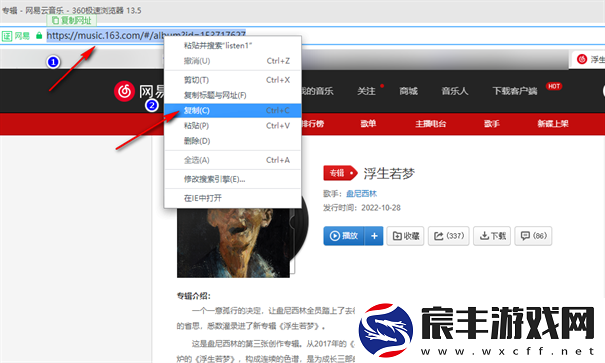Viewport: 605px width, 363px height.
Task: Choose 全选(A) in the context menu
Action: (x=233, y=160)
